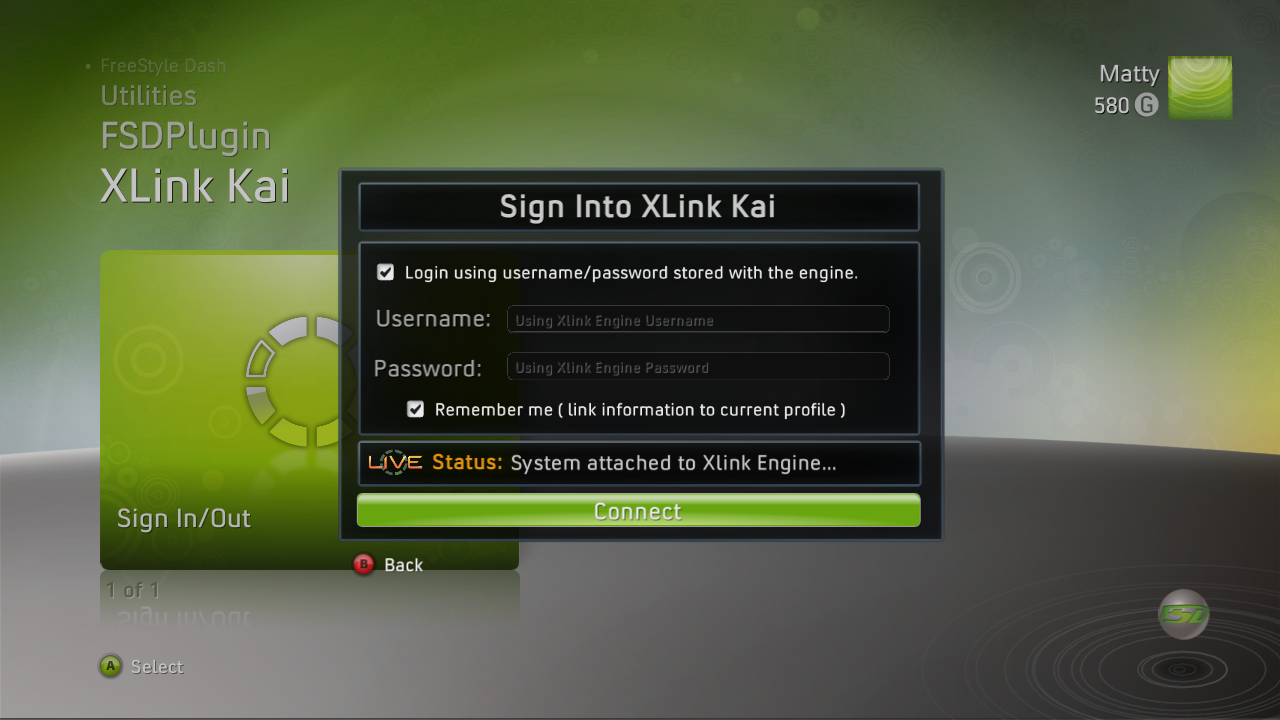Click the Back label text

[403, 565]
